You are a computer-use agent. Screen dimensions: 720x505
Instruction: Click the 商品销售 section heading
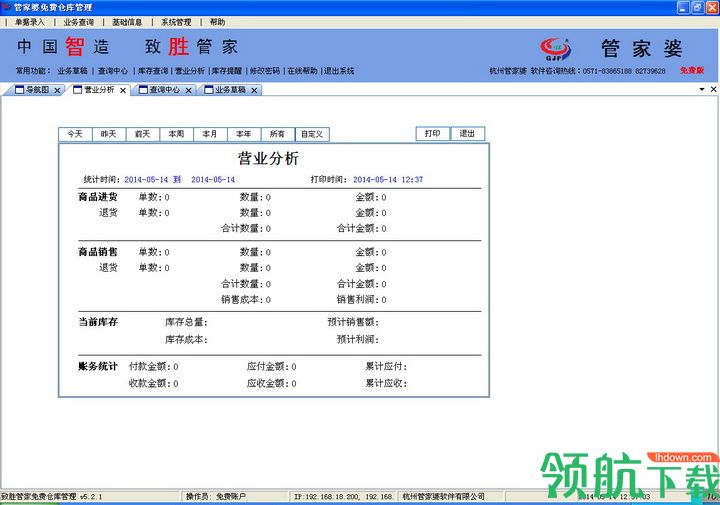98,252
